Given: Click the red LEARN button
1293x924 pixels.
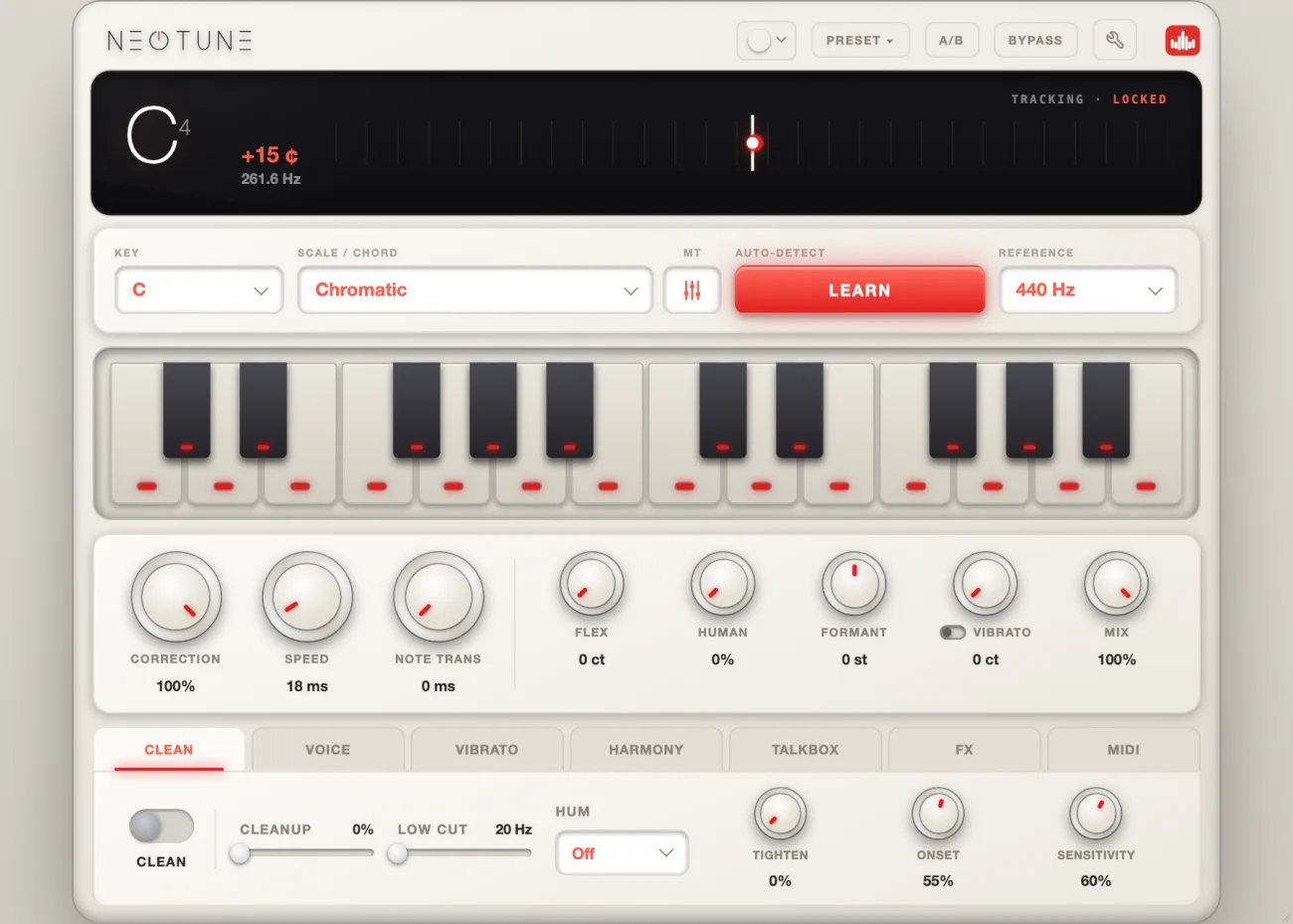Looking at the screenshot, I should pos(859,290).
